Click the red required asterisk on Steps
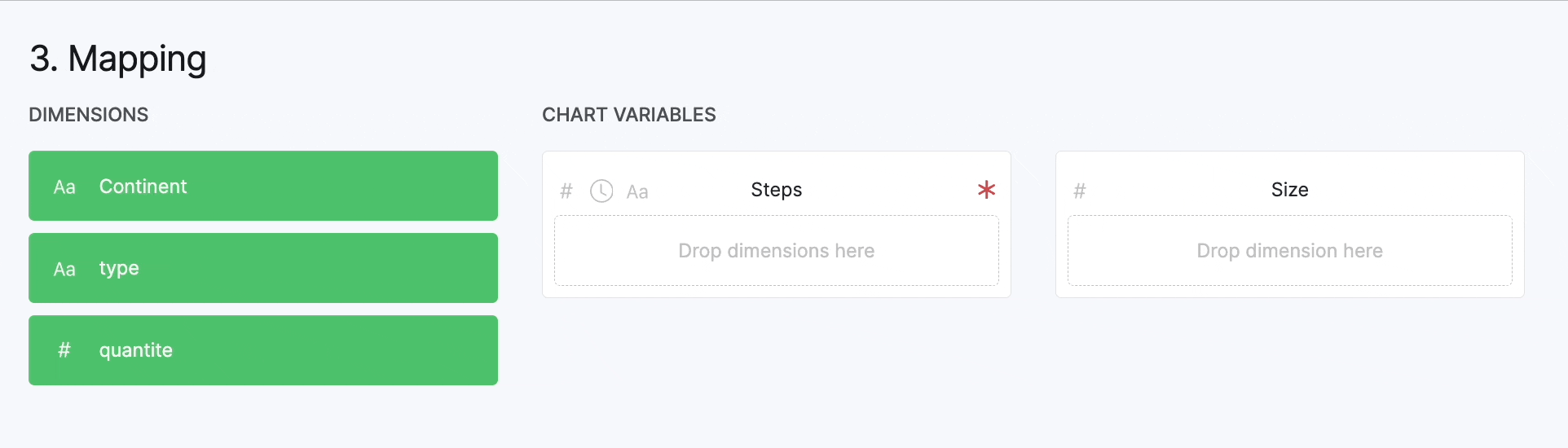The width and height of the screenshot is (1568, 448). click(986, 190)
